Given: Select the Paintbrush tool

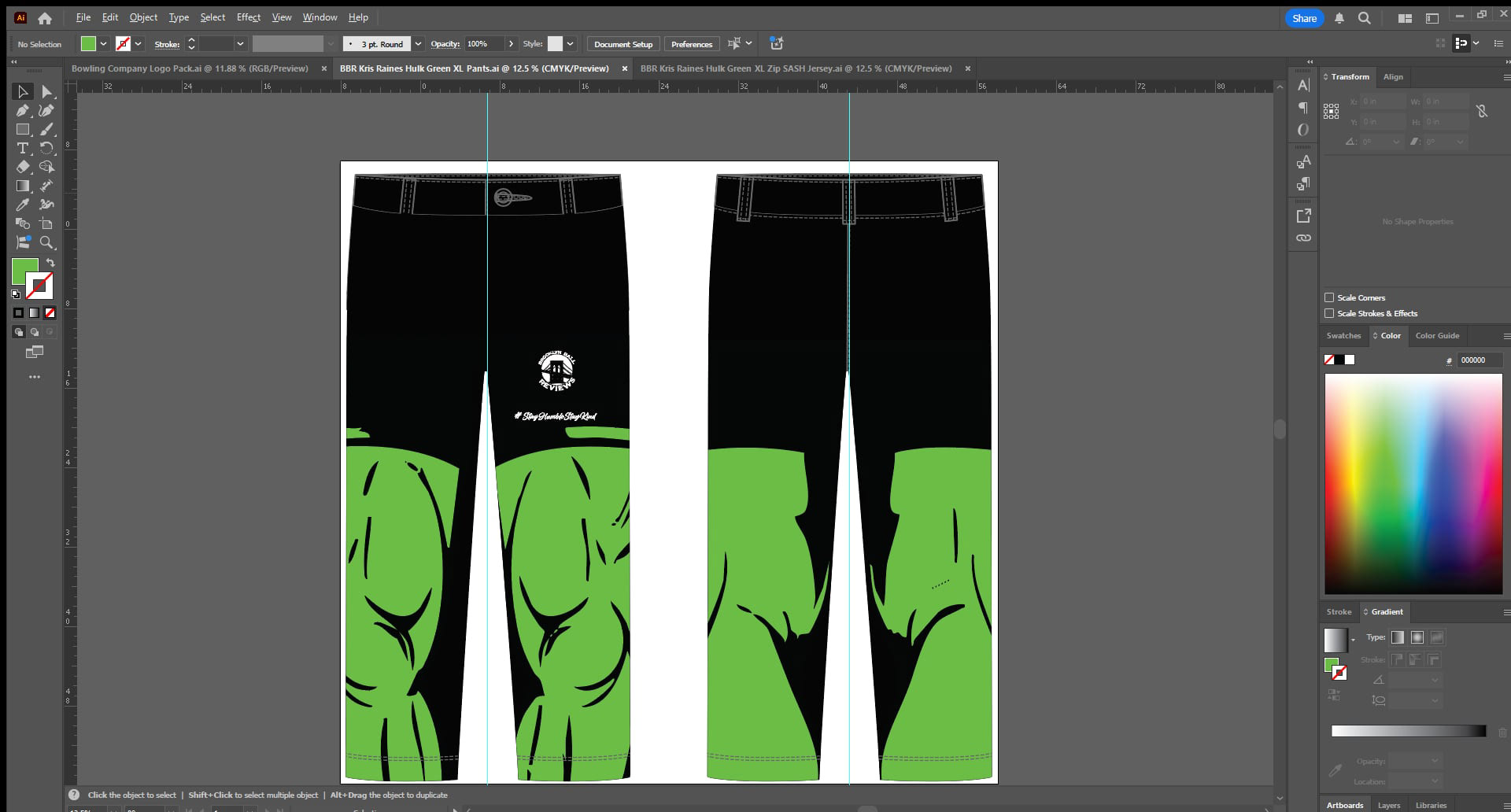Looking at the screenshot, I should [46, 130].
